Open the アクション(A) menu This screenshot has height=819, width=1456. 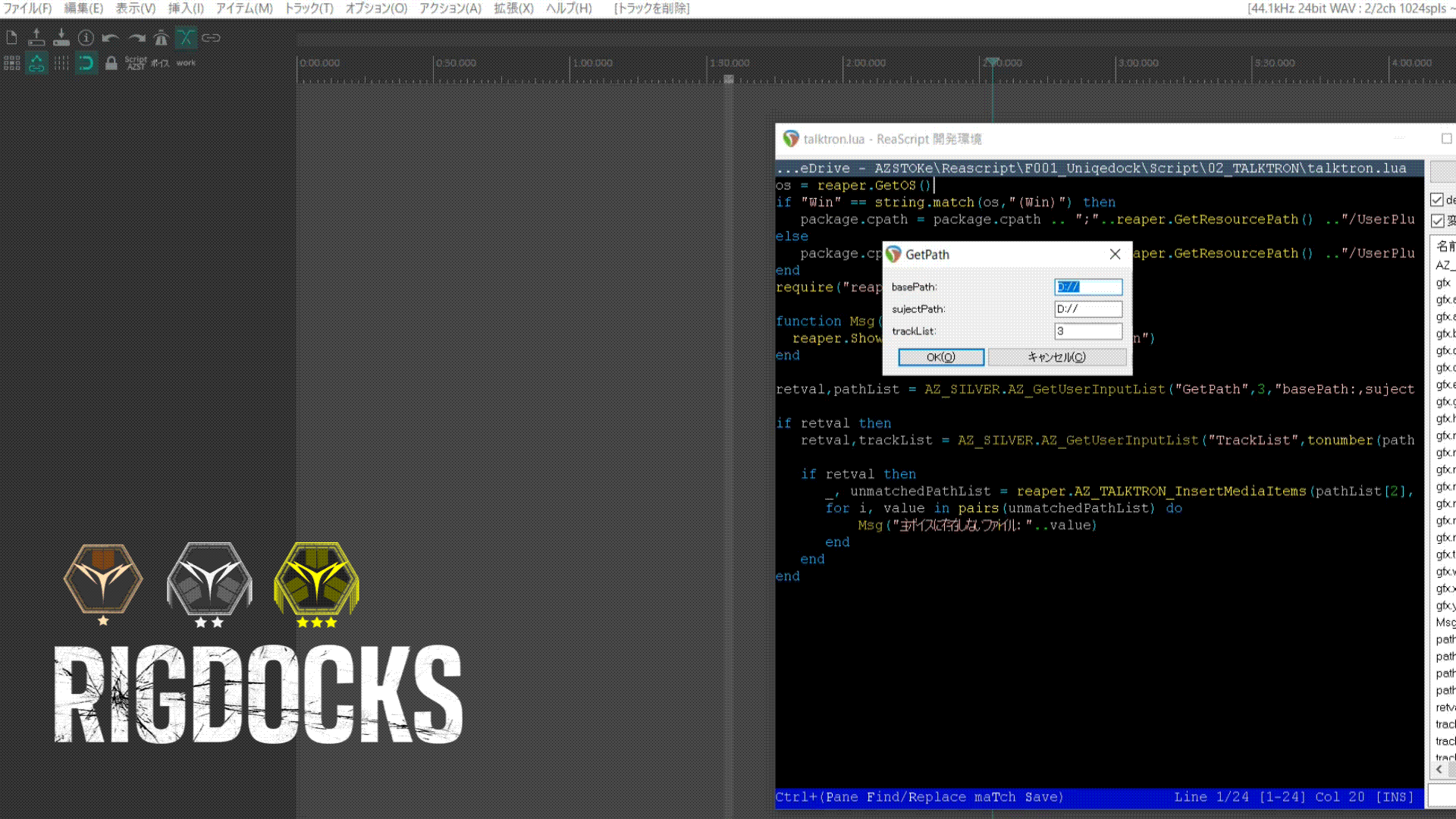(x=450, y=8)
